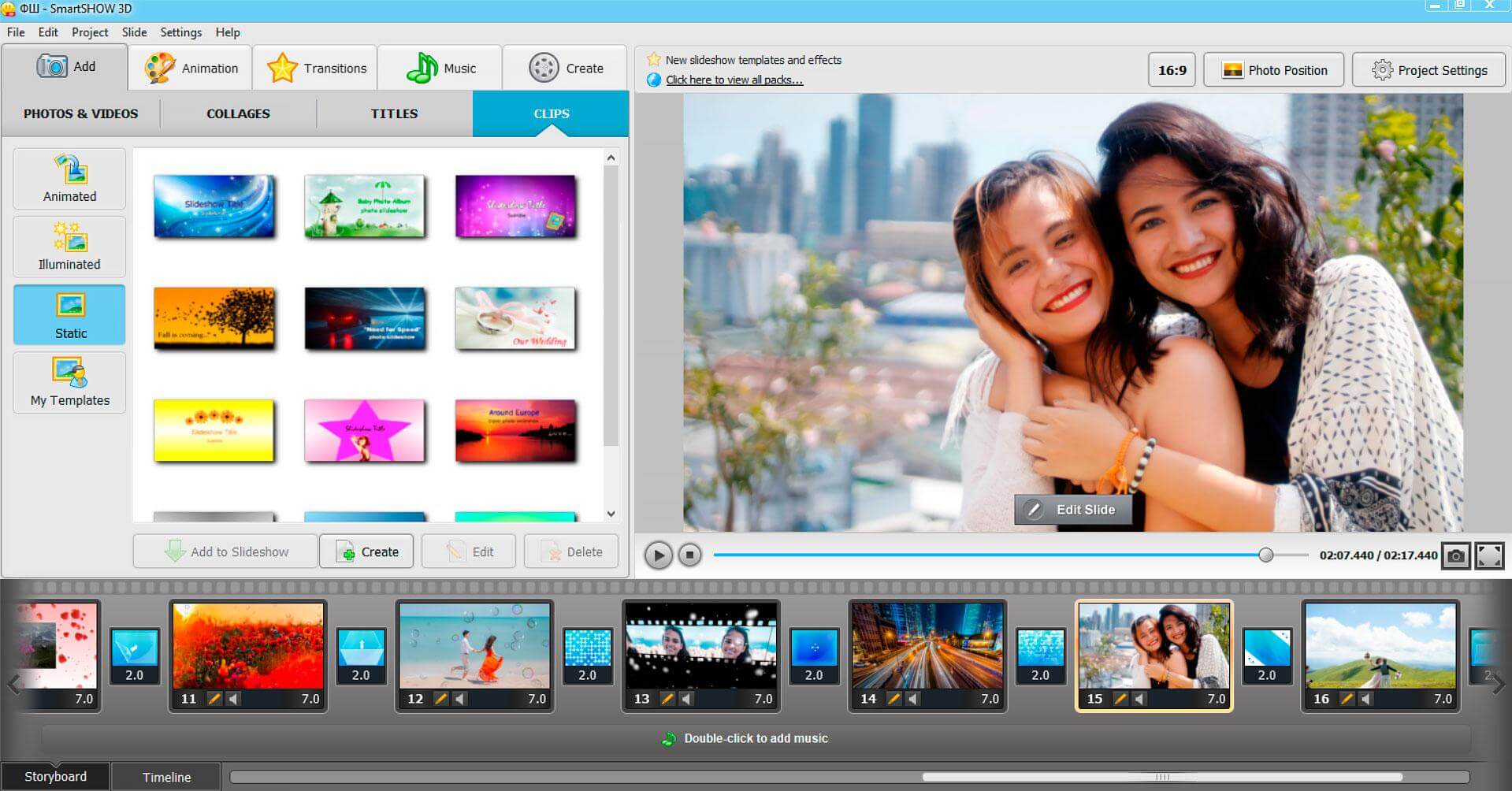Choose the orange autumn tree clip
This screenshot has height=791, width=1512.
click(214, 318)
